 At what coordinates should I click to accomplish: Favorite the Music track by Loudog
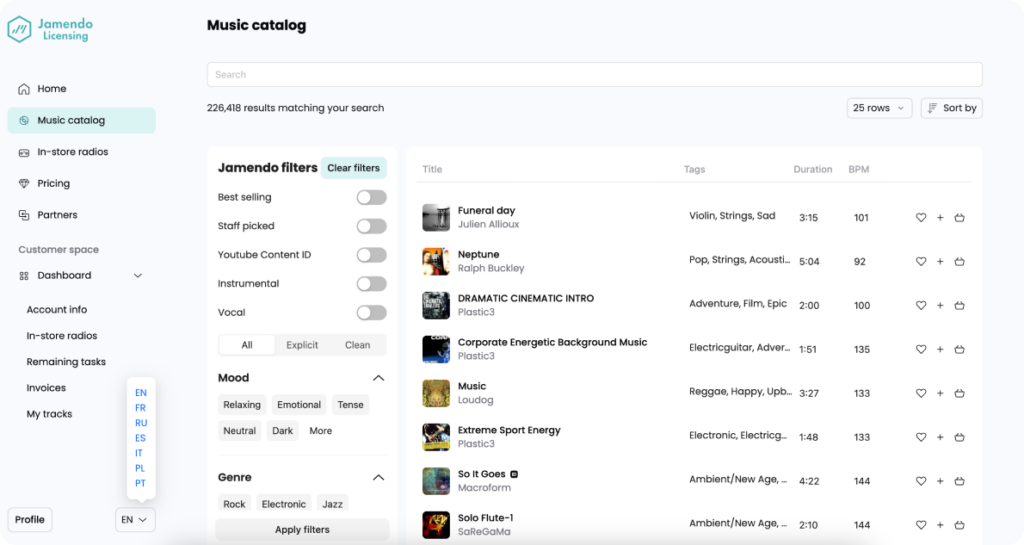(921, 393)
